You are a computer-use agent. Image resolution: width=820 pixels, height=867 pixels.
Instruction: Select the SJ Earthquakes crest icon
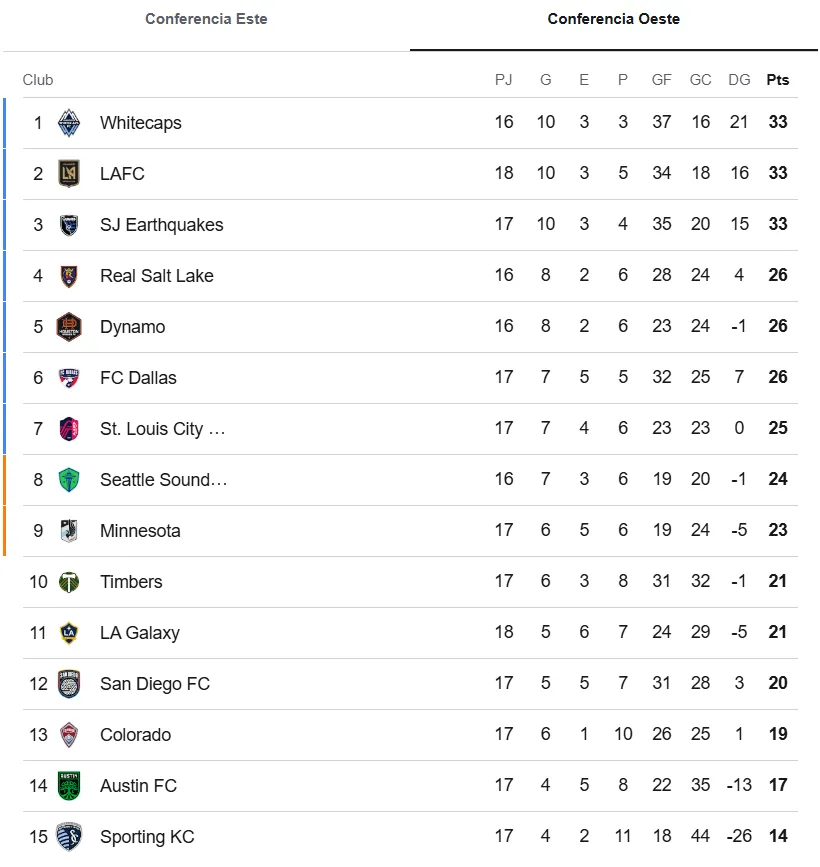pos(69,225)
